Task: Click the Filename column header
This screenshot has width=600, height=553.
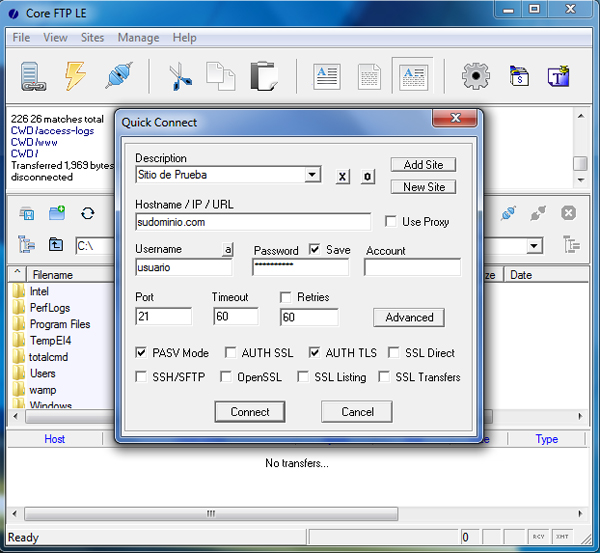Action: tap(71, 274)
